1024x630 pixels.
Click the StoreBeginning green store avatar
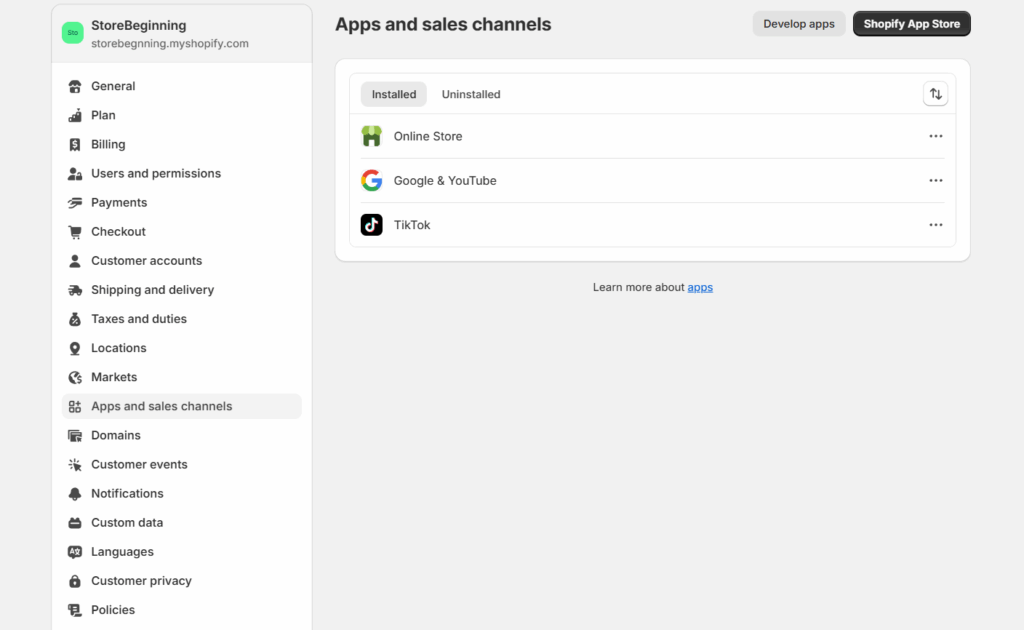tap(72, 33)
